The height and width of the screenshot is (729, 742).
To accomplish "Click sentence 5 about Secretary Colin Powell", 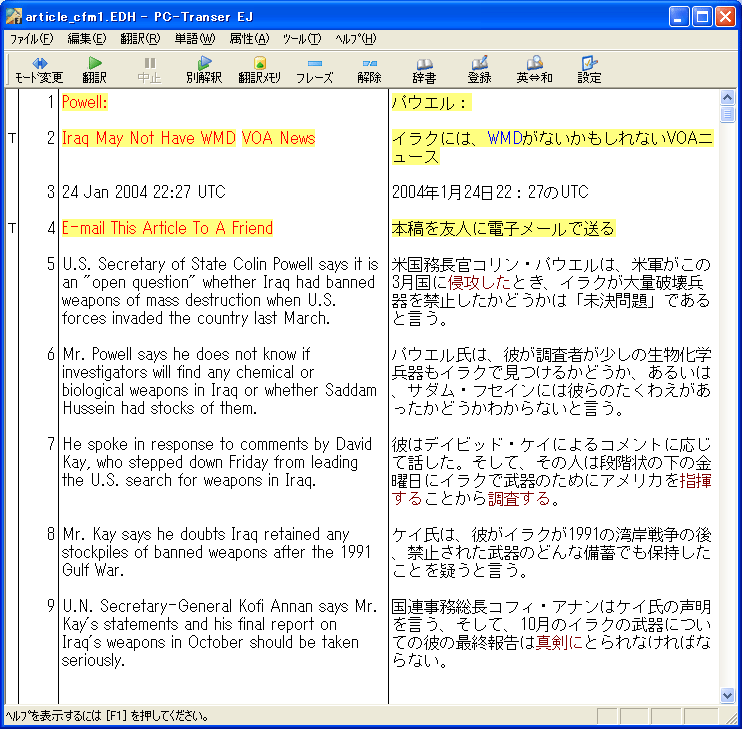I will (220, 291).
